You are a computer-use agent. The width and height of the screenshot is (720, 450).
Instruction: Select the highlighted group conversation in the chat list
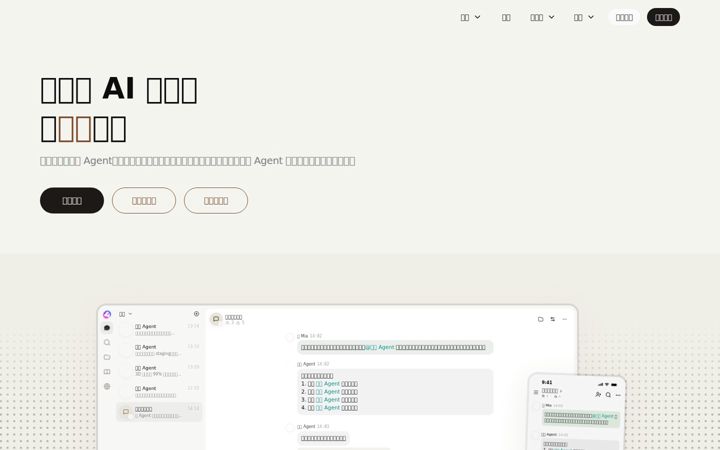159,412
